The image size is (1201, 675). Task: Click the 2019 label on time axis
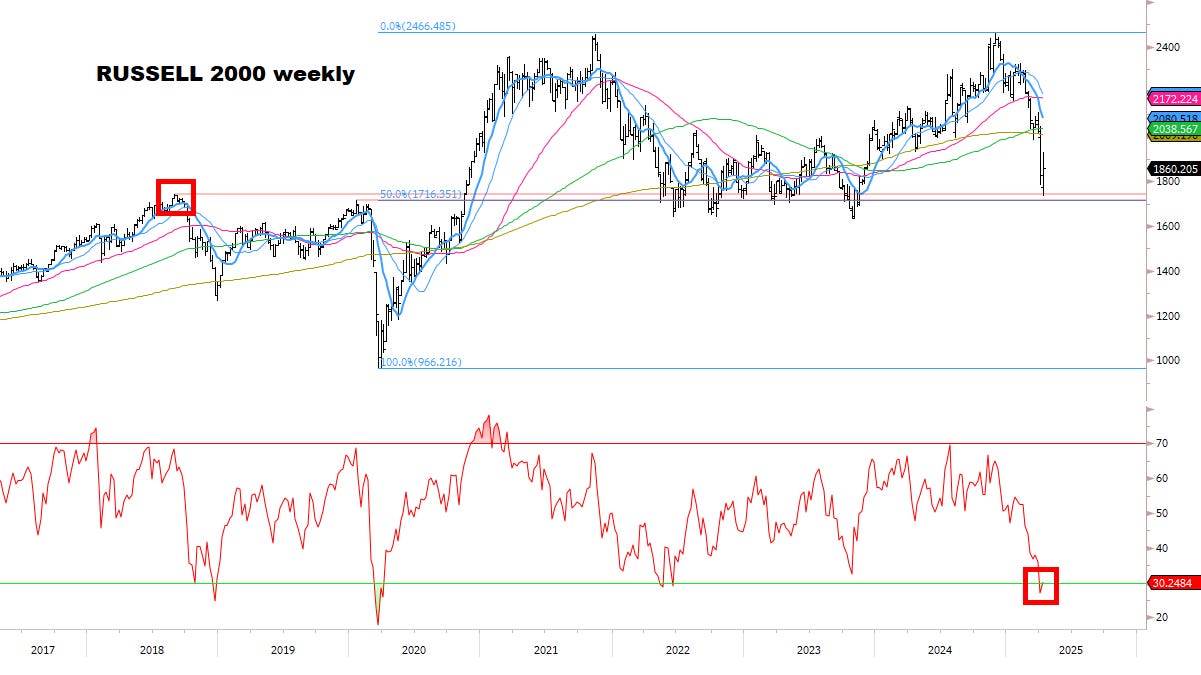283,650
